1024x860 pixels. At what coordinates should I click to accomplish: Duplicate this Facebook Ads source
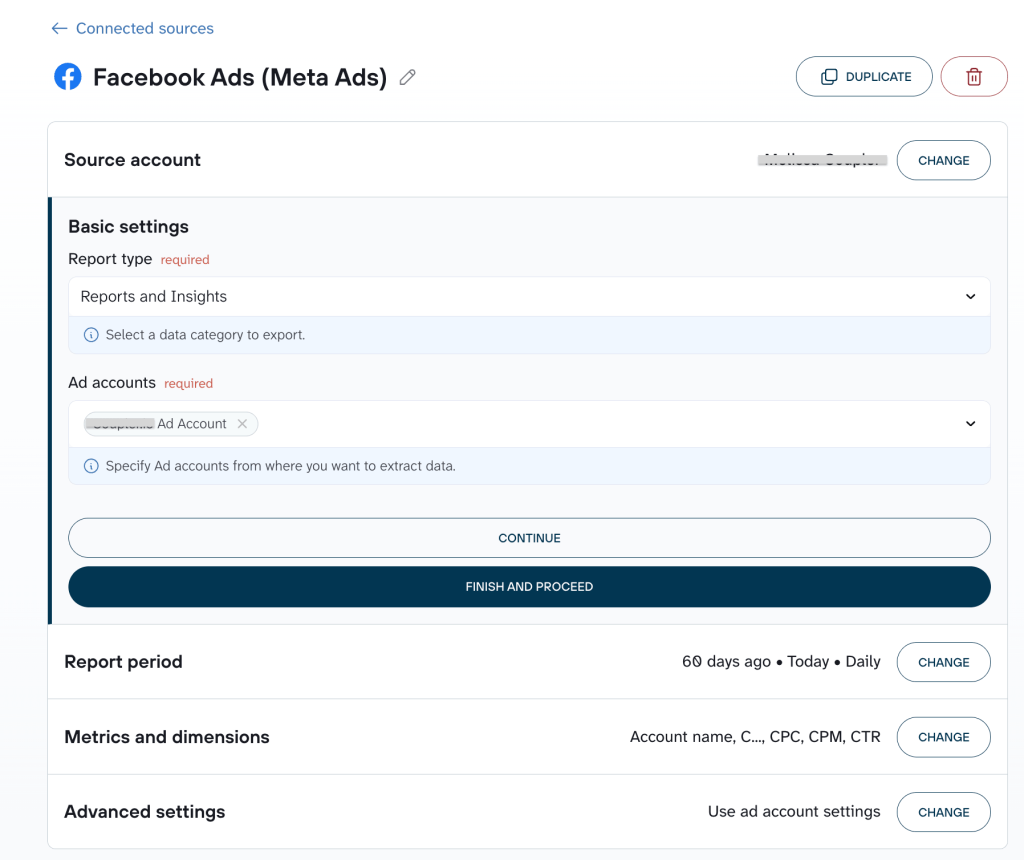[864, 76]
